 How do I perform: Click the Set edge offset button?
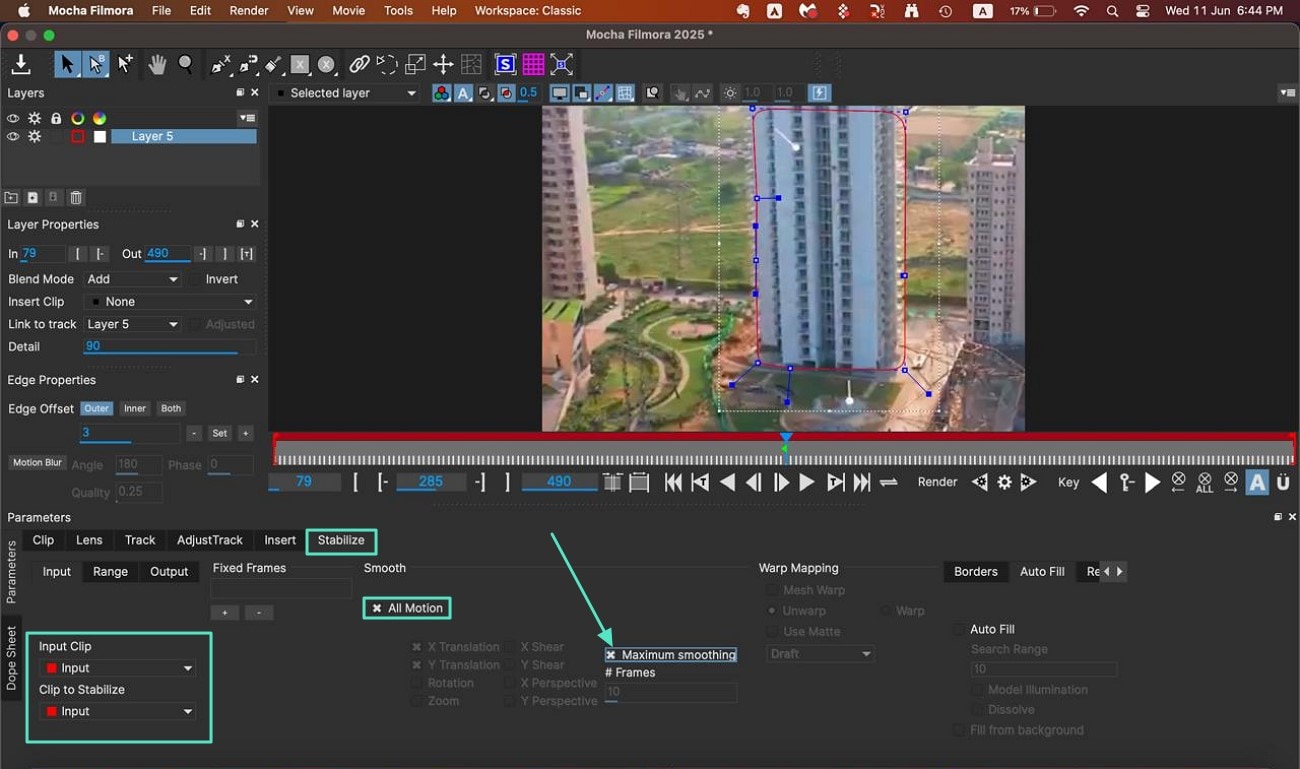point(220,433)
